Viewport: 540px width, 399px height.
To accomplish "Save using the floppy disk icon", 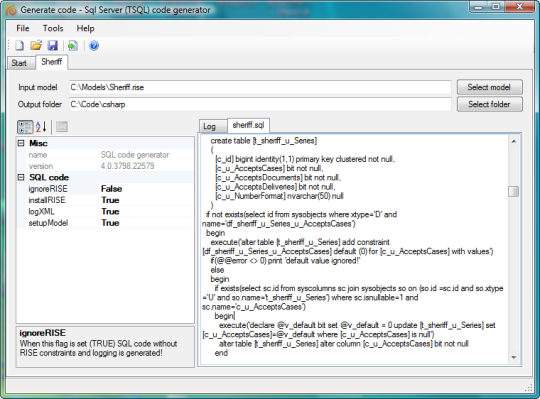I will 52,45.
